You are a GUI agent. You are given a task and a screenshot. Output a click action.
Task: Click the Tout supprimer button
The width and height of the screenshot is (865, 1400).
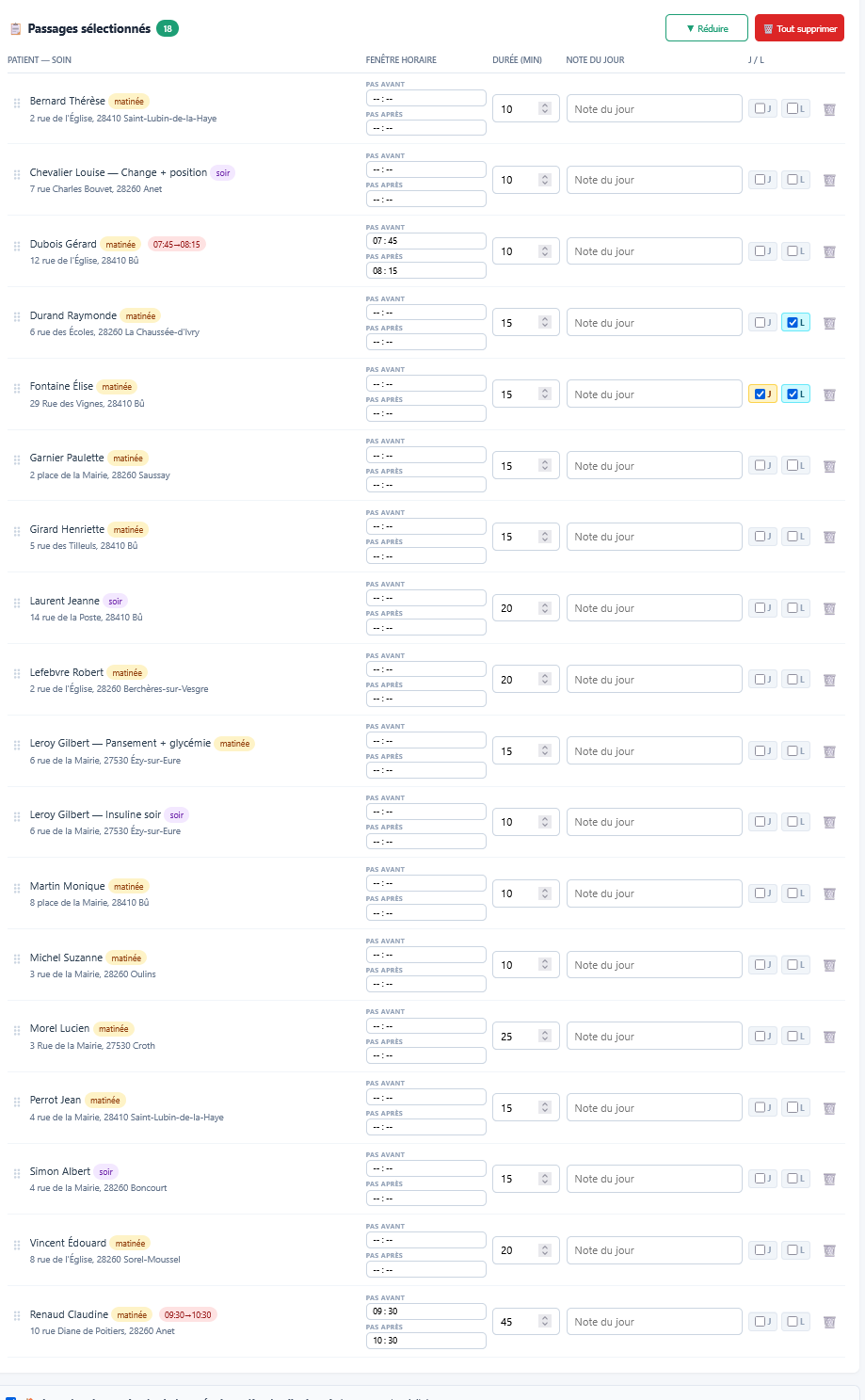[x=799, y=28]
